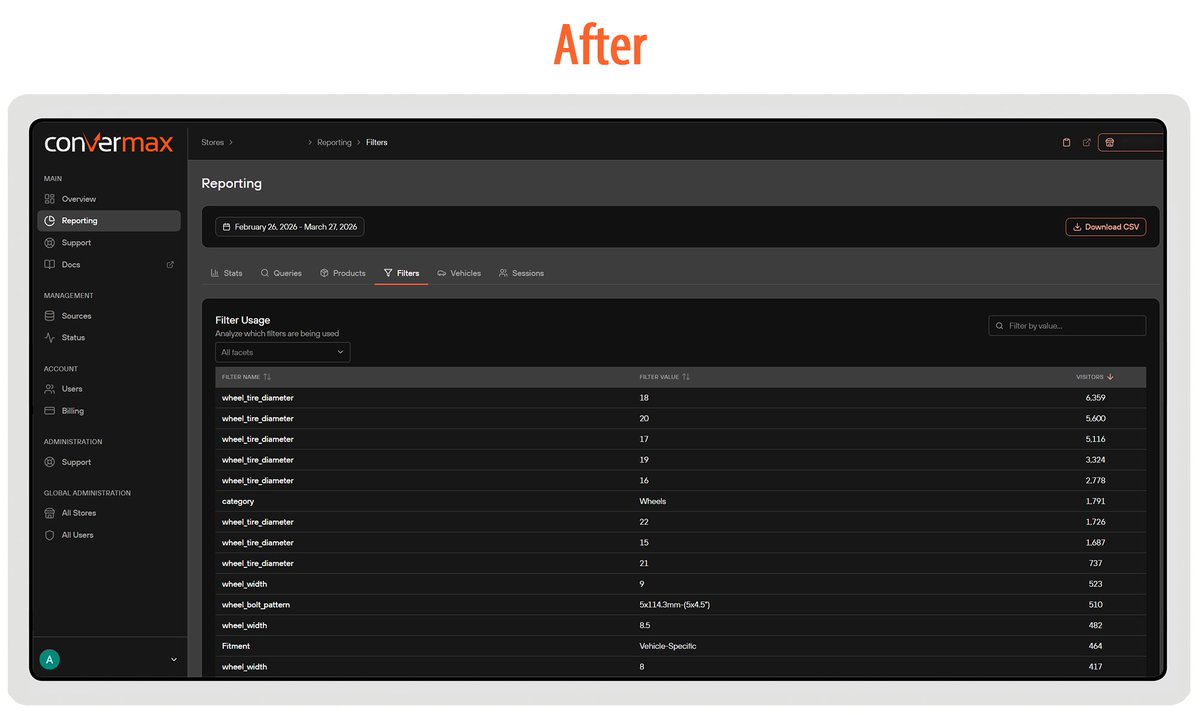Click the Support icon under Main
The image size is (1200, 715).
coord(50,243)
